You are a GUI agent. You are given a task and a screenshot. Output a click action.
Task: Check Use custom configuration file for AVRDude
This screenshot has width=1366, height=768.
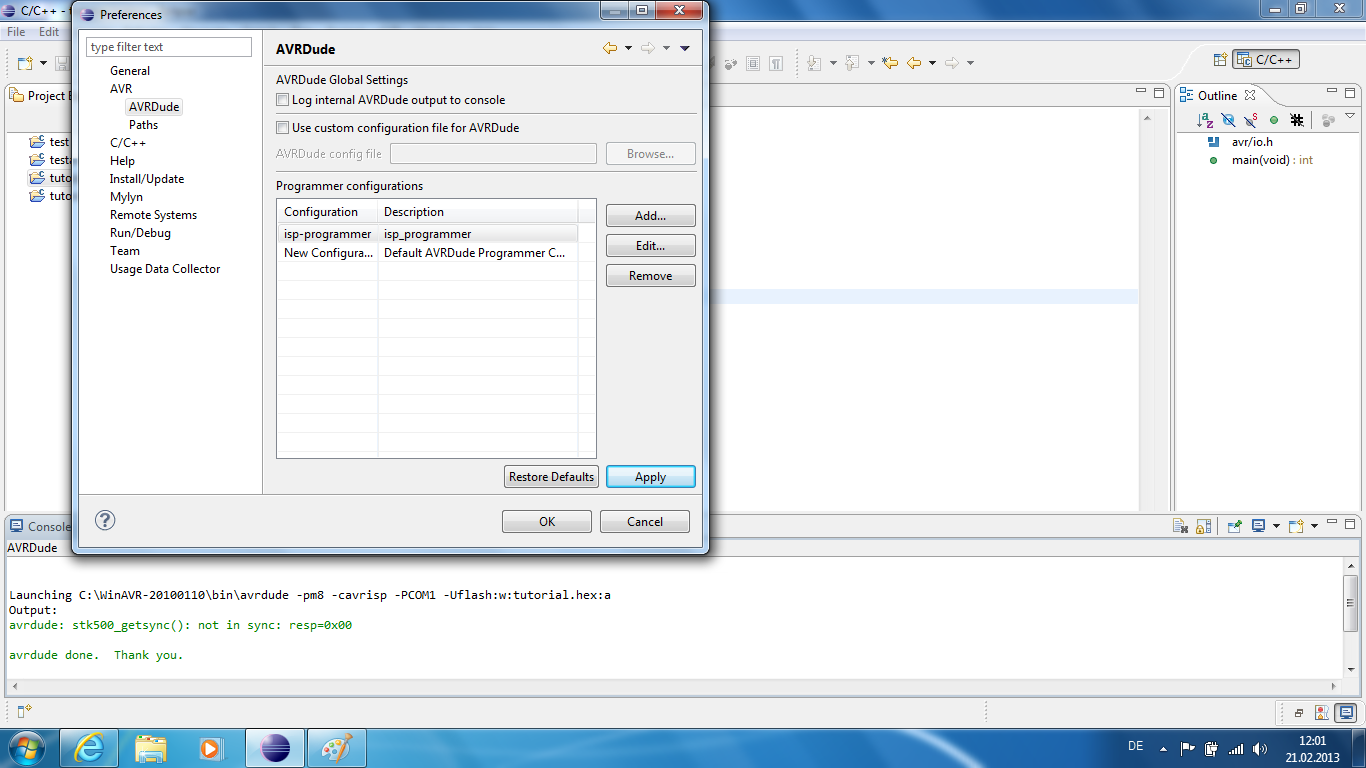(283, 128)
